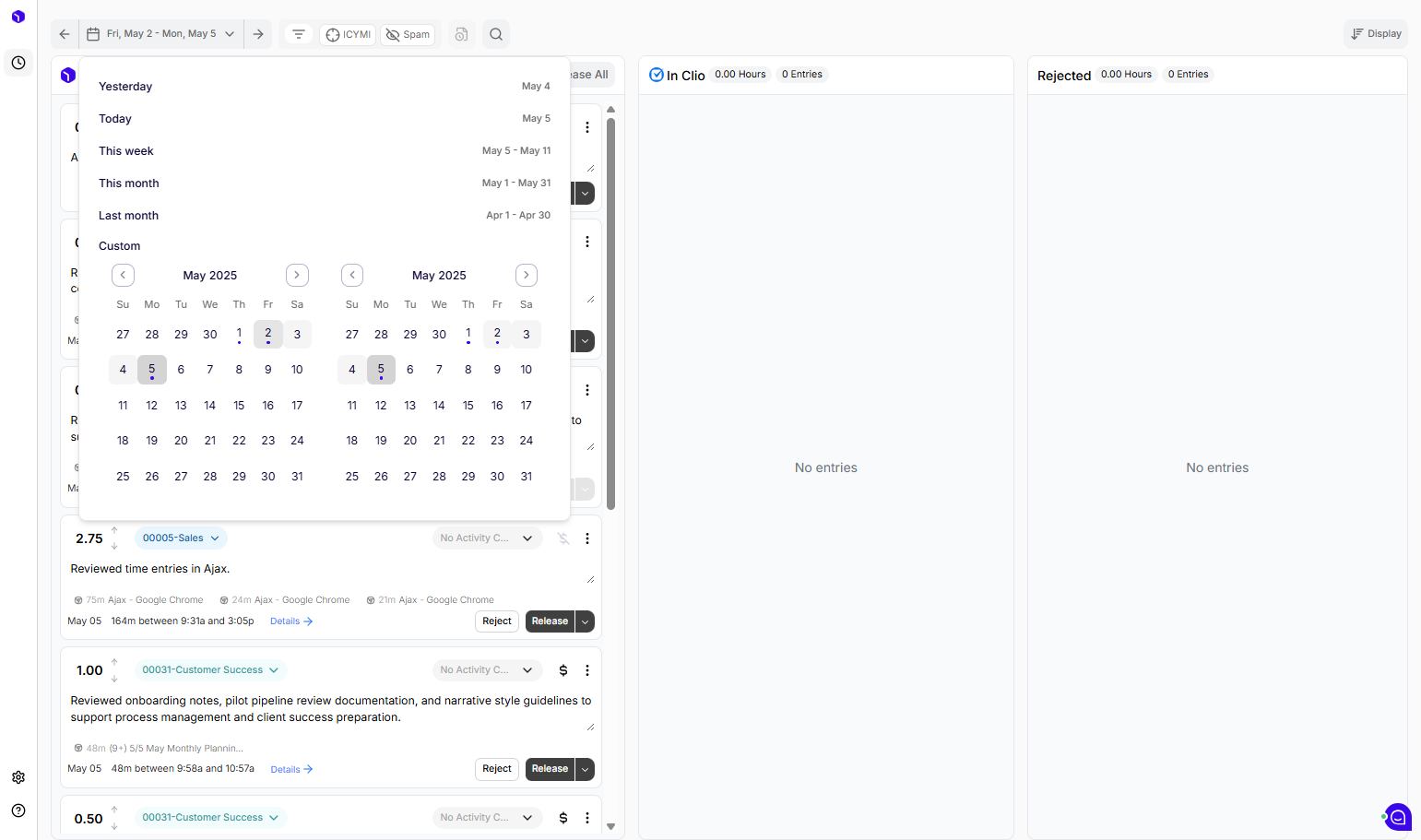Pick day 17 in the left calendar

(x=297, y=406)
